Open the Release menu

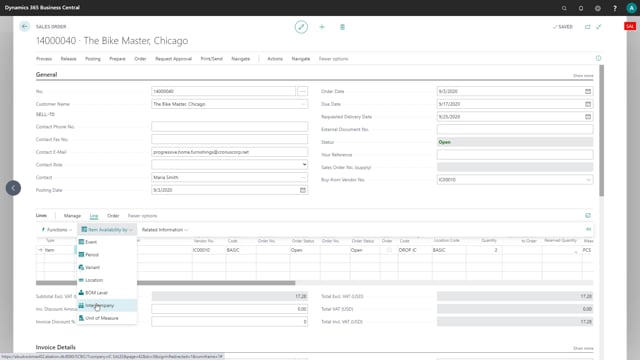pyautogui.click(x=68, y=59)
